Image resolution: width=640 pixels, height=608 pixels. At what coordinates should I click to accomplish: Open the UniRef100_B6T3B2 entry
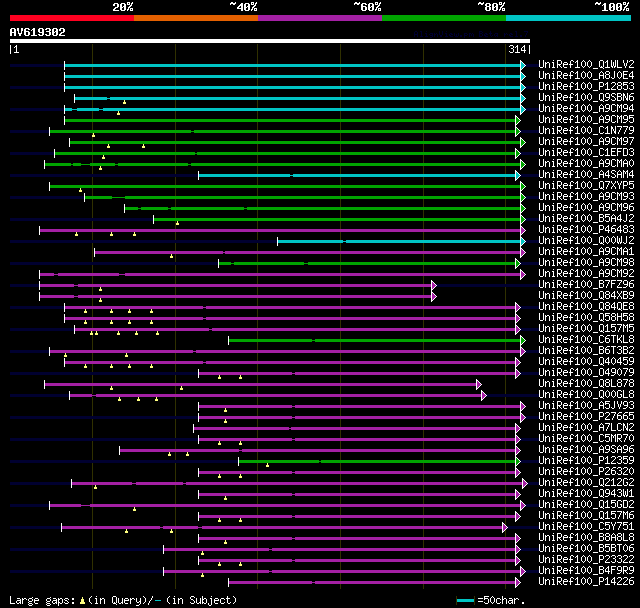(586, 351)
